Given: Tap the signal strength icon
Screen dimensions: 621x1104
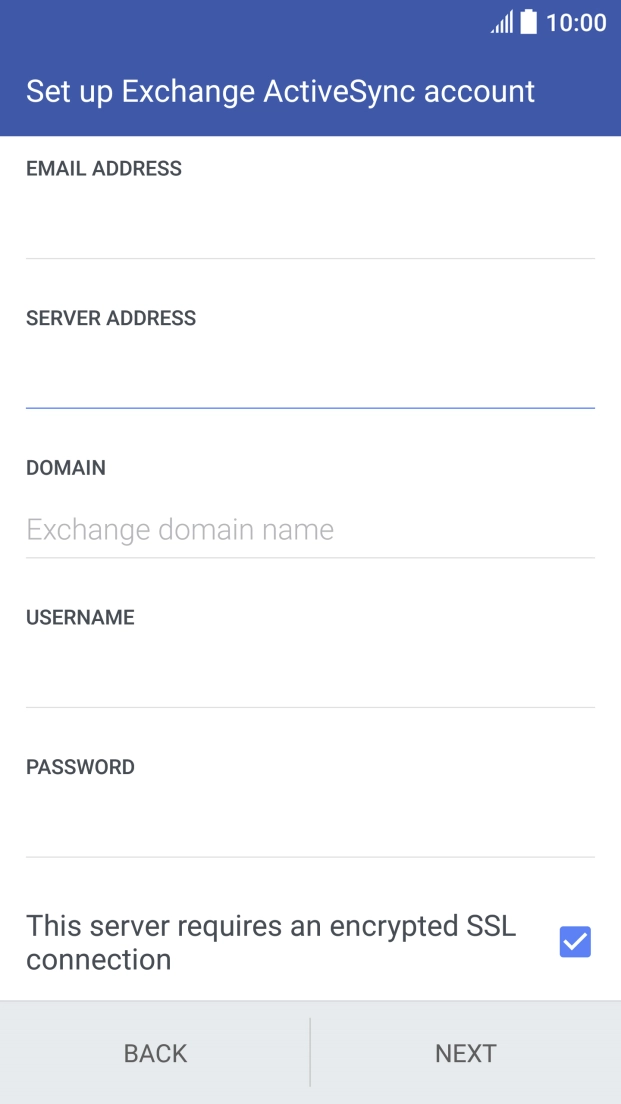Looking at the screenshot, I should [501, 23].
